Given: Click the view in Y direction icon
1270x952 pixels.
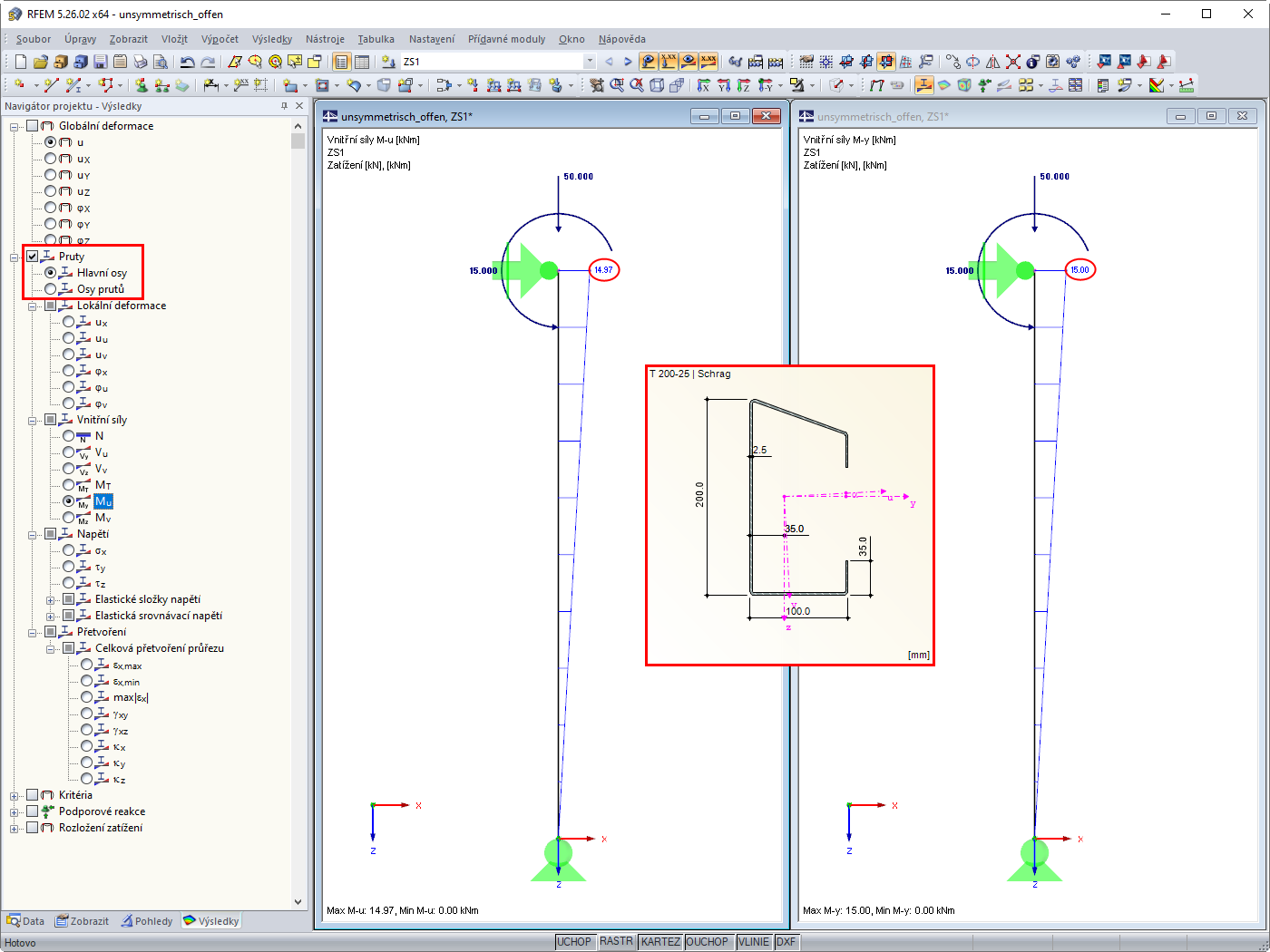Looking at the screenshot, I should click(x=723, y=85).
